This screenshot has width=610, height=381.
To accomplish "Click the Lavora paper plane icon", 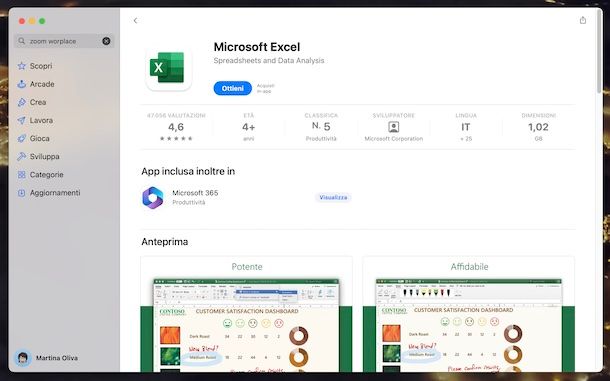I will click(x=22, y=120).
